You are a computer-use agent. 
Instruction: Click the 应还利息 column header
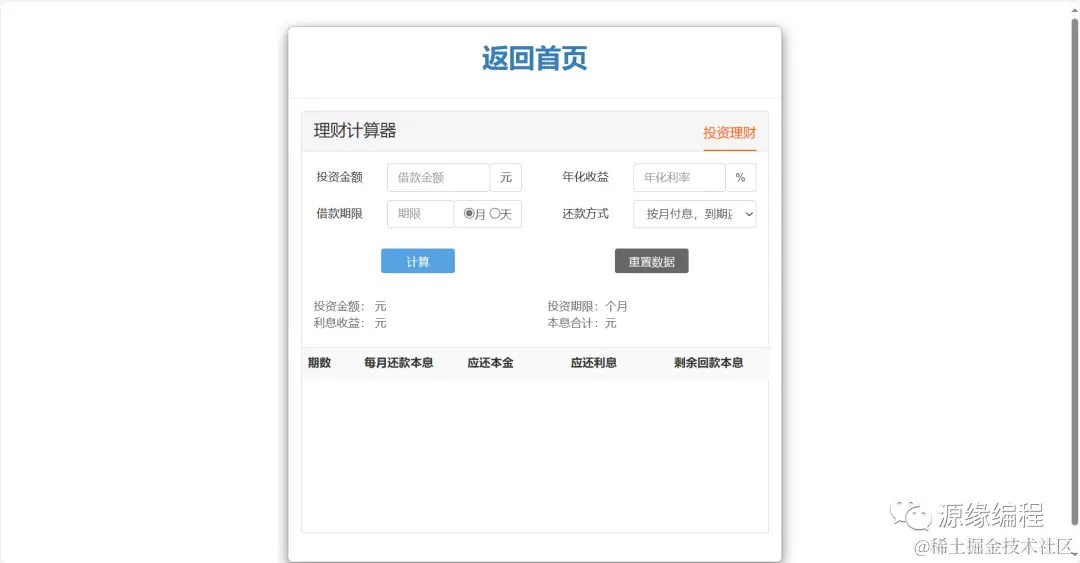pos(594,363)
